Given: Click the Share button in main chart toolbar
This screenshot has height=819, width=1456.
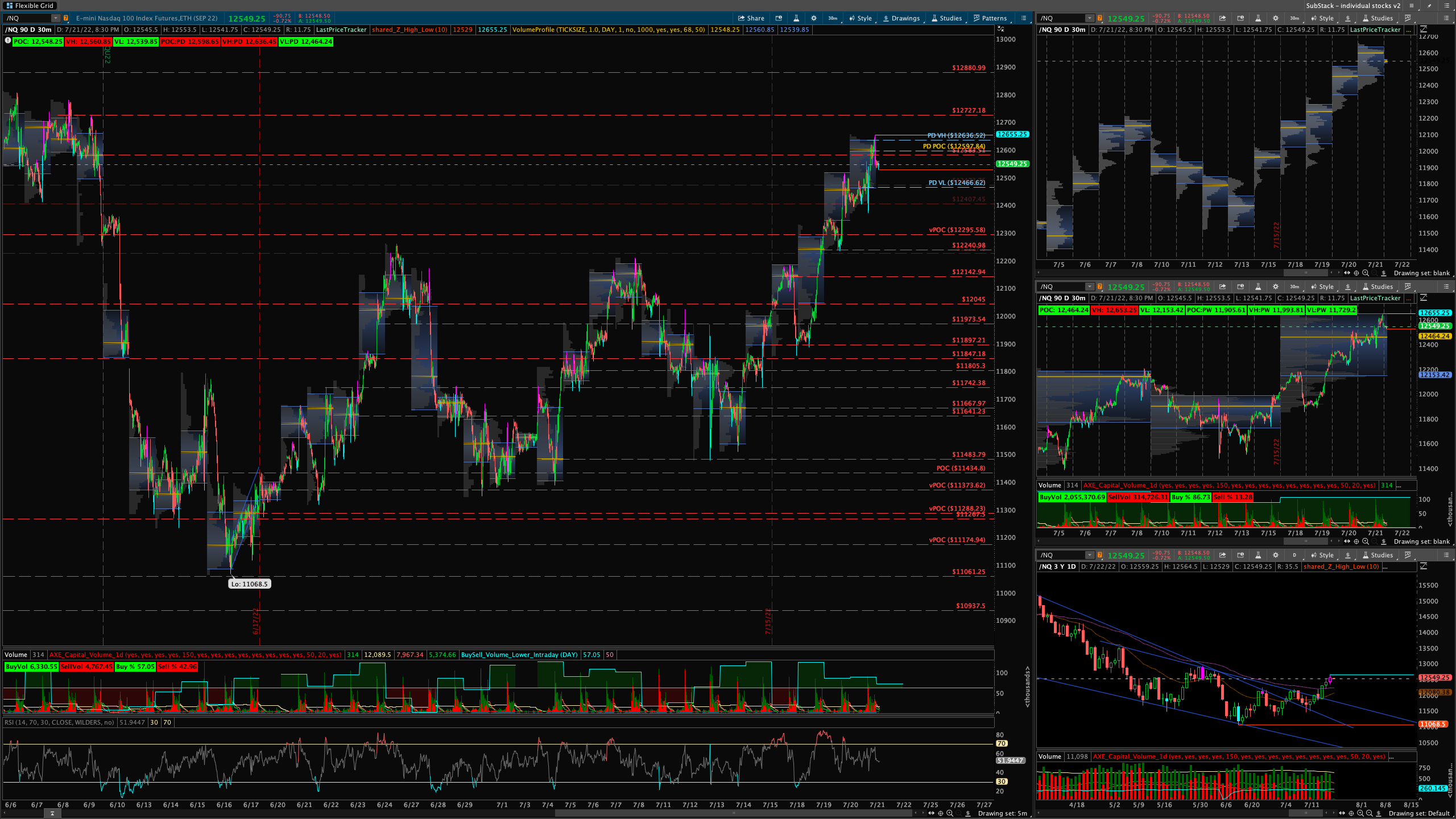Looking at the screenshot, I should pos(751,18).
